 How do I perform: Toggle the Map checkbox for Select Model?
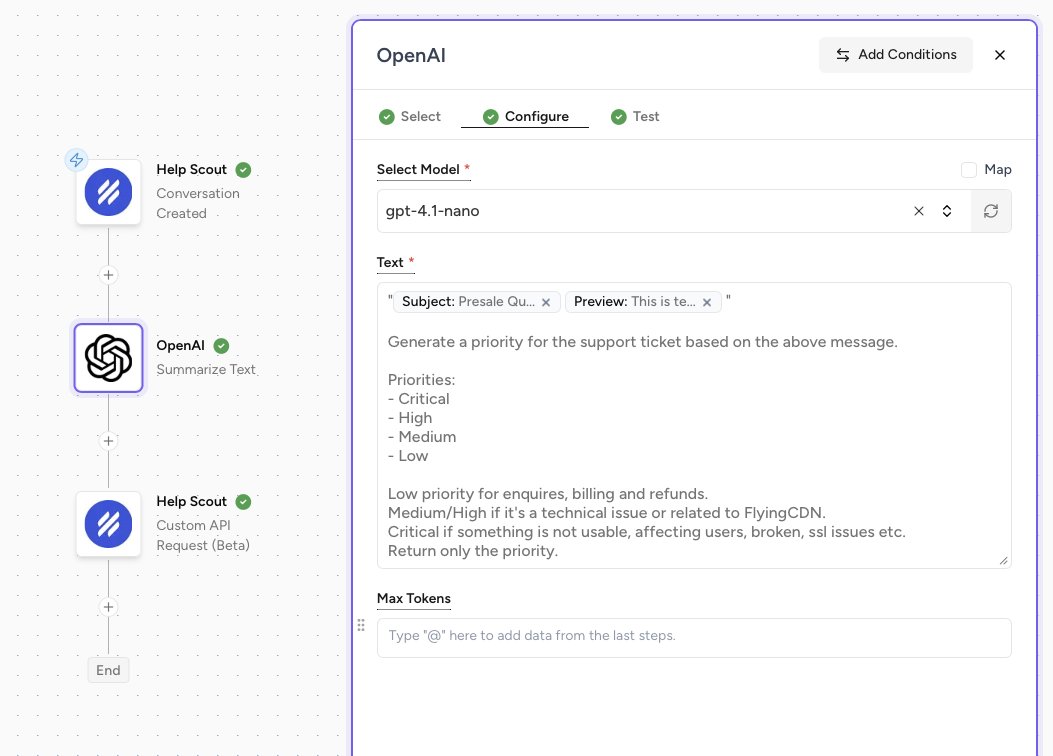coord(968,170)
